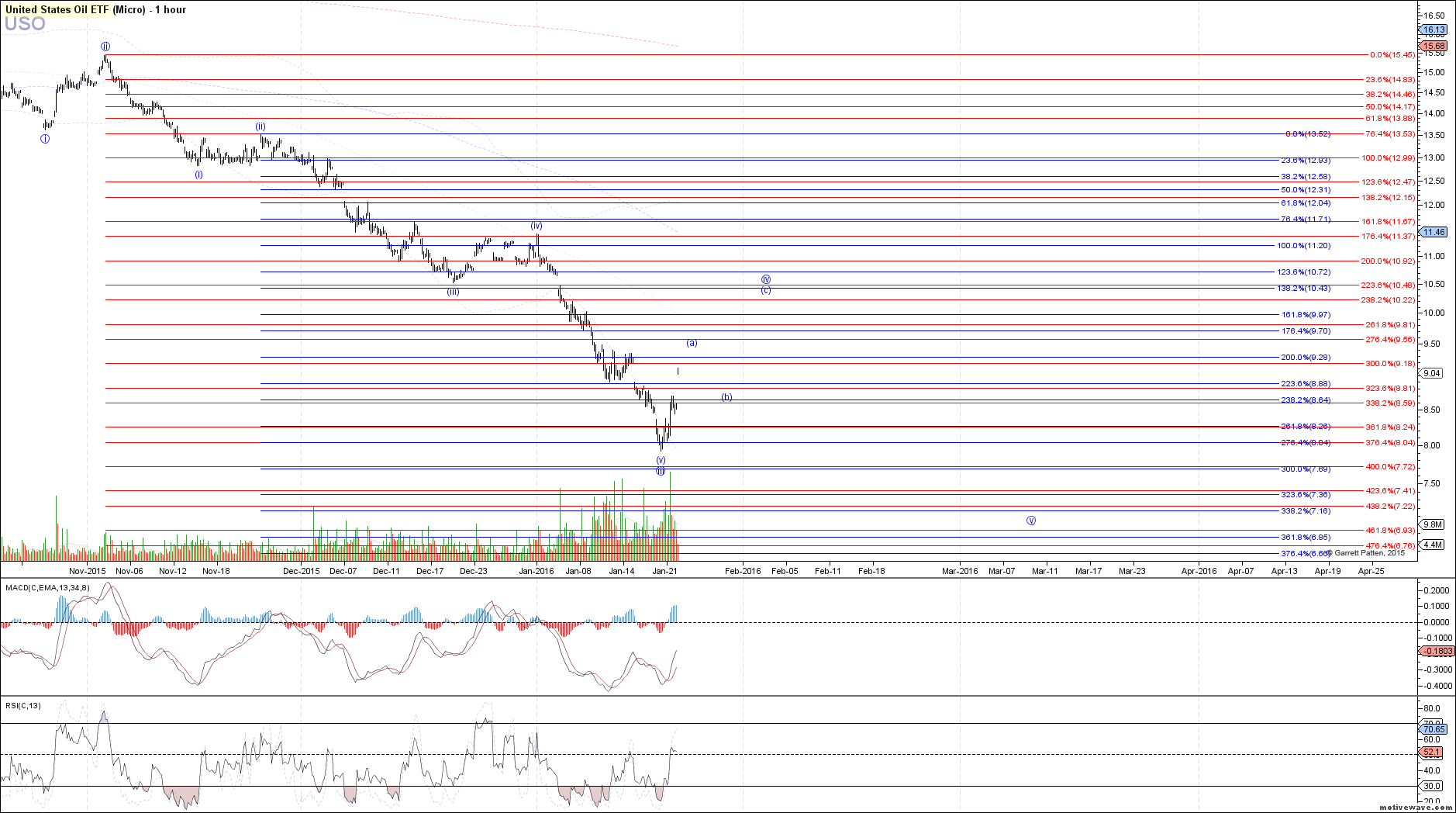This screenshot has height=813, width=1456.
Task: Click the 52.1 RSI value badge
Action: [1432, 752]
